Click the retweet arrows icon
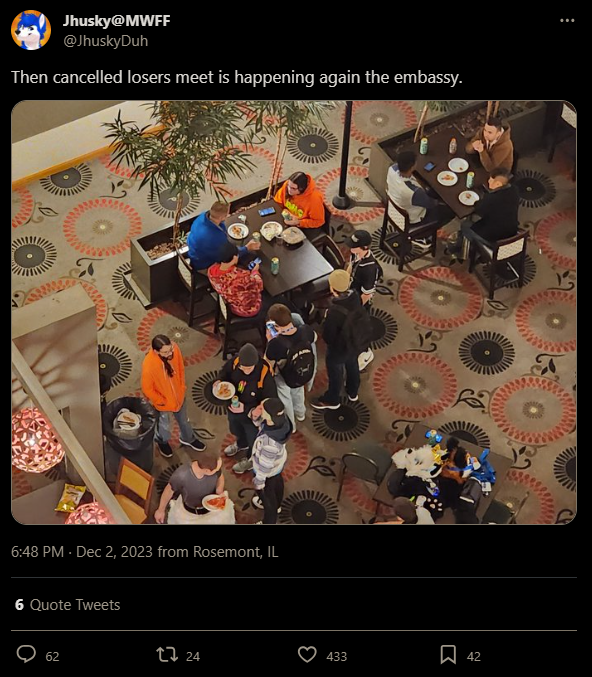The image size is (592, 677). coord(167,655)
